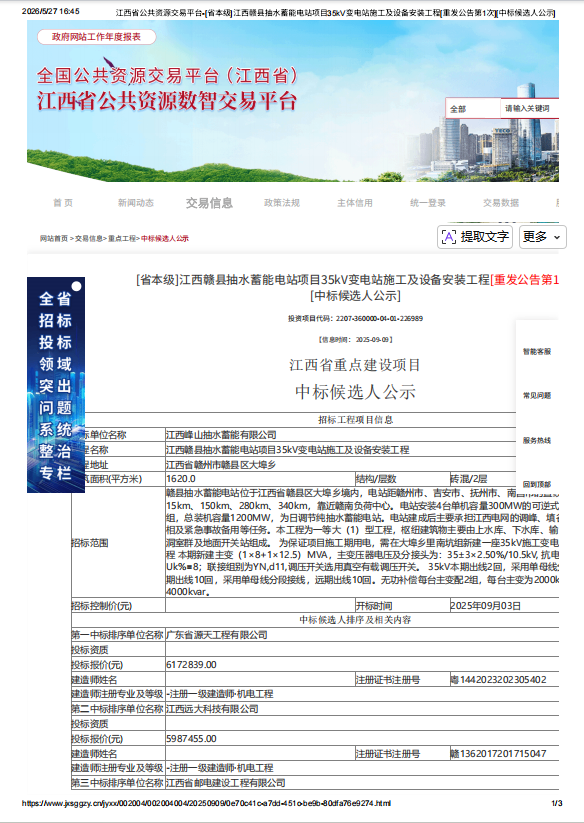Open the 智能客服 side widget
584x823 pixels.
[x=537, y=352]
